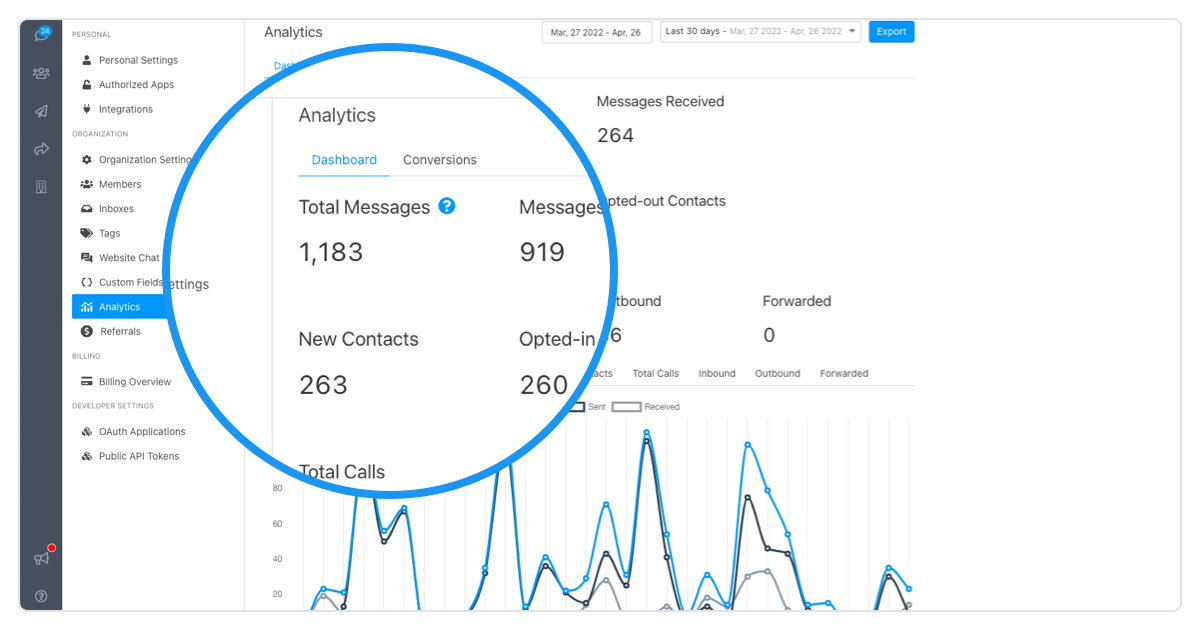Viewport: 1200px width, 630px height.
Task: Click the chart icon beside Analytics
Action: tap(87, 307)
